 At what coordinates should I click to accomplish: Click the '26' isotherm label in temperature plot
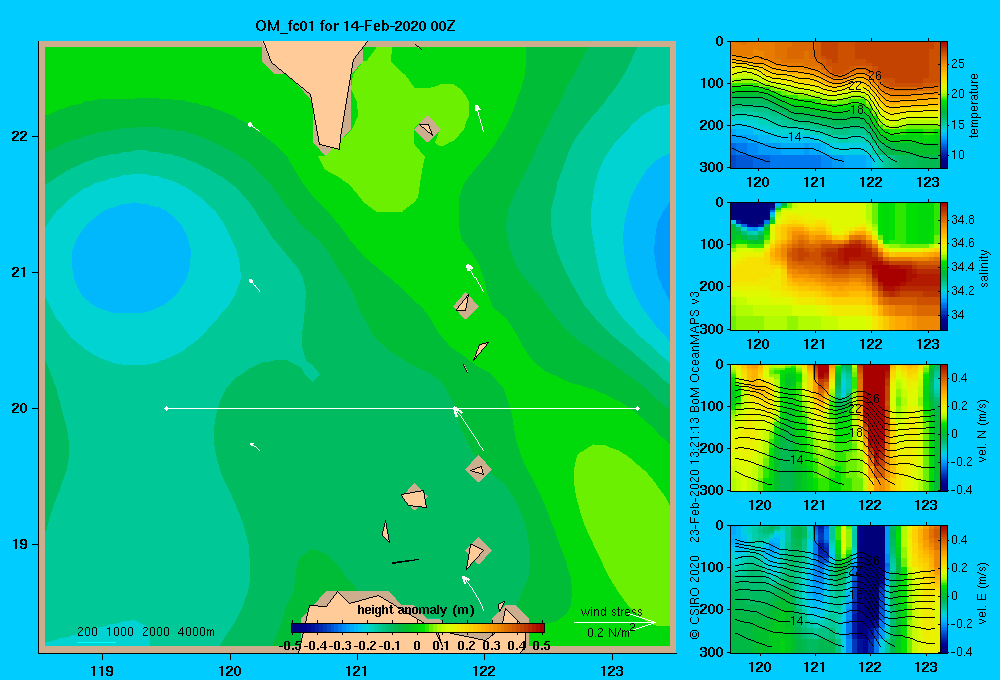[x=874, y=76]
